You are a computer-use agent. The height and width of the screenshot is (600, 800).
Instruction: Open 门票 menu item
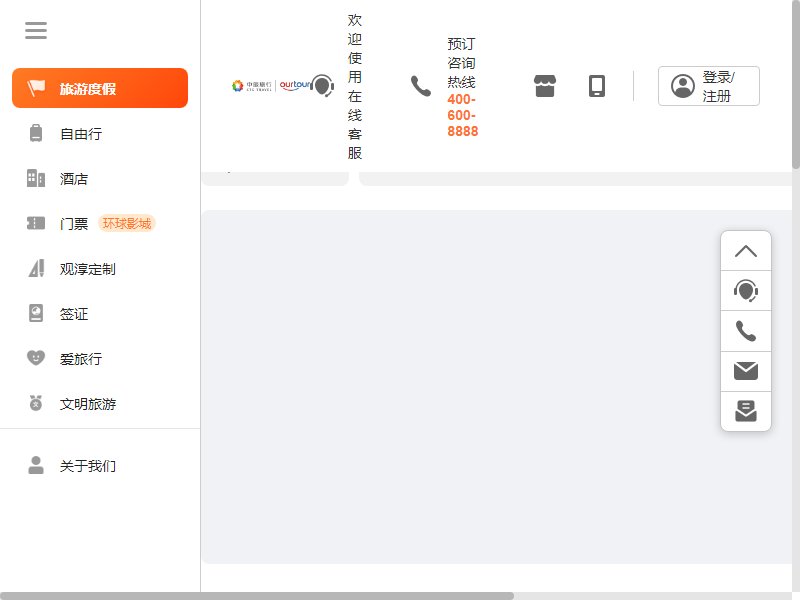tap(100, 223)
